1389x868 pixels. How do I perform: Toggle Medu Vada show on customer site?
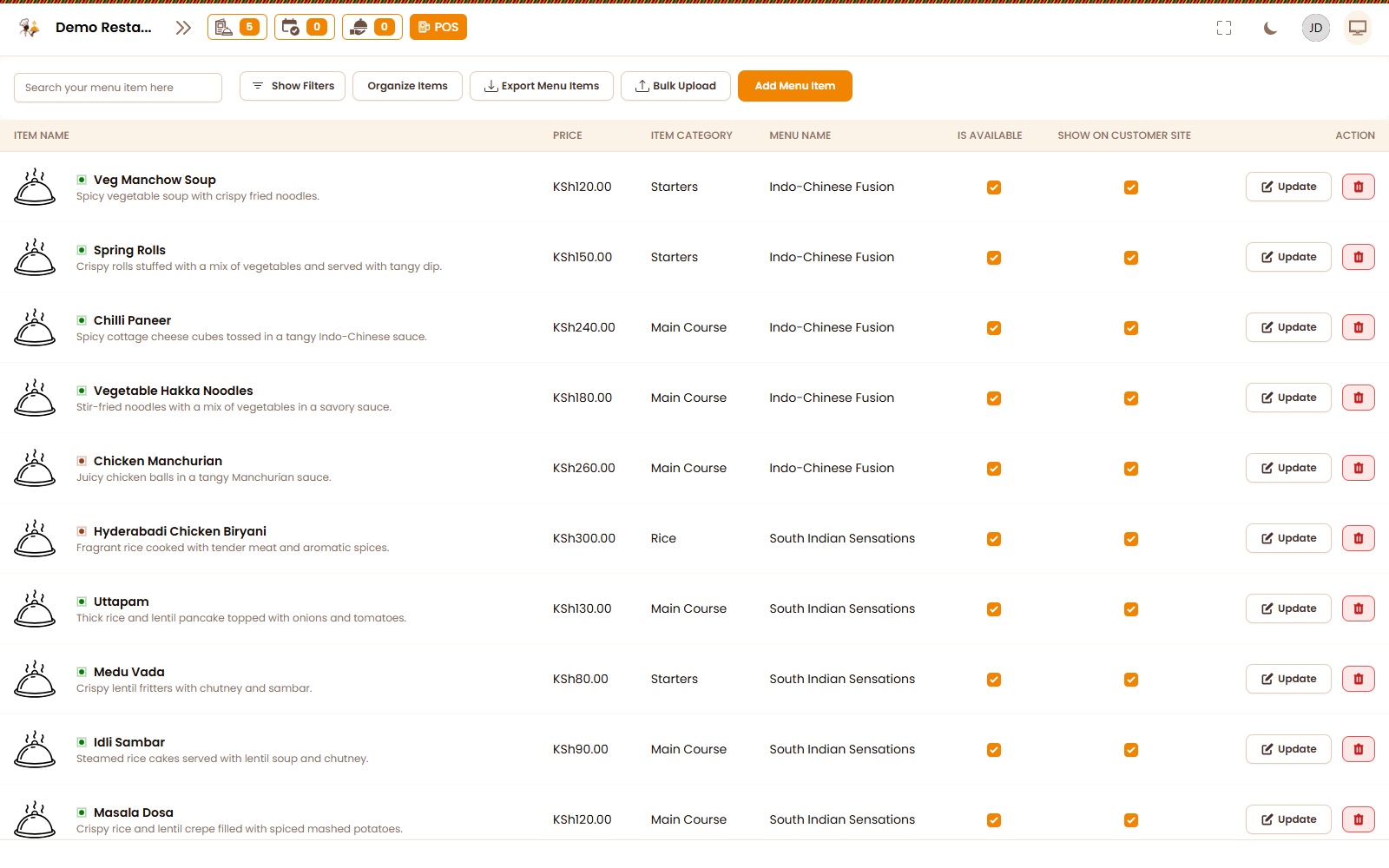[1131, 680]
